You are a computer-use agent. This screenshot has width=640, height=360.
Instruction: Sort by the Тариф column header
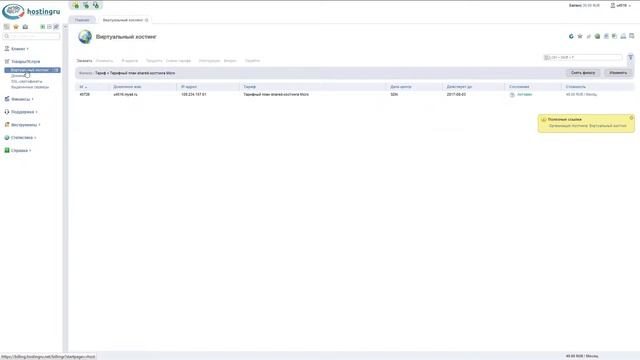pos(249,87)
